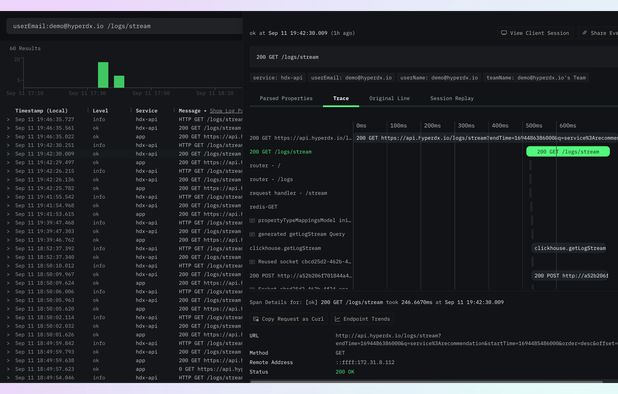This screenshot has height=394, width=618.
Task: Click timestamp Sep 11 18:50:06.006
Action: click(x=44, y=292)
